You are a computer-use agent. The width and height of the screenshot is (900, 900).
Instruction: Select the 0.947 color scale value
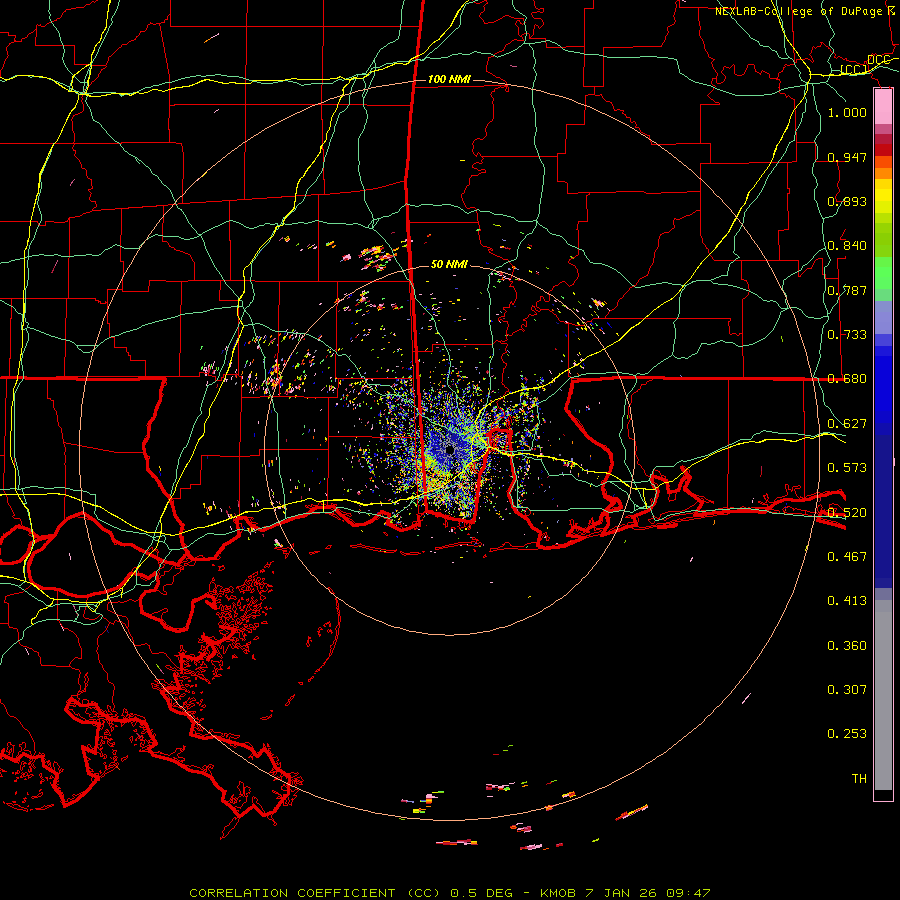tap(847, 157)
